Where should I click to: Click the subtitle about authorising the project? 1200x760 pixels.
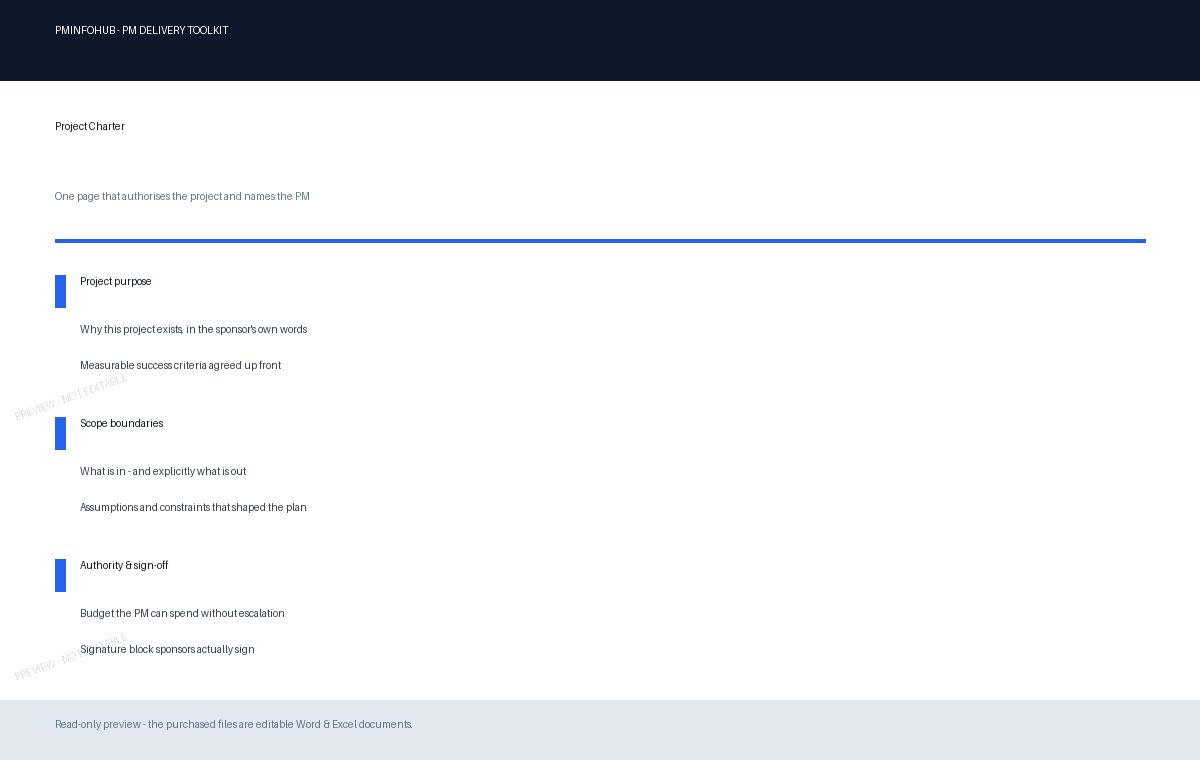182,196
